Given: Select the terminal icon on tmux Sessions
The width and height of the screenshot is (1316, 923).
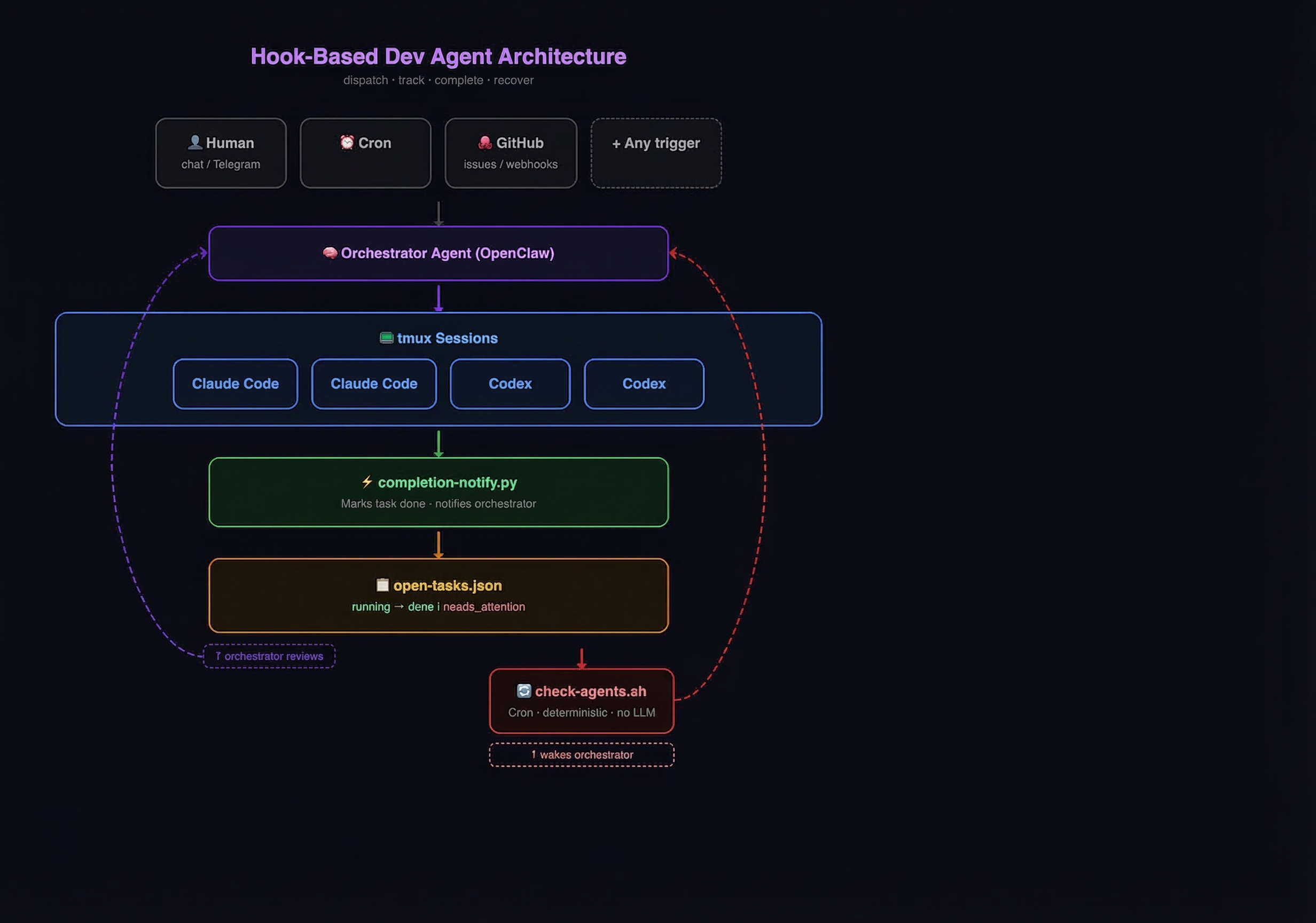Looking at the screenshot, I should [x=386, y=338].
